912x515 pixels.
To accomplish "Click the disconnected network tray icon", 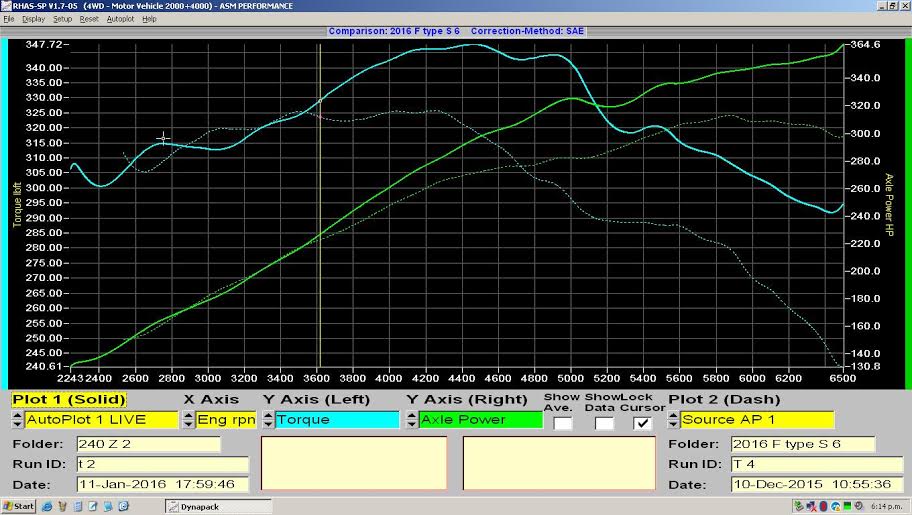I will (811, 506).
